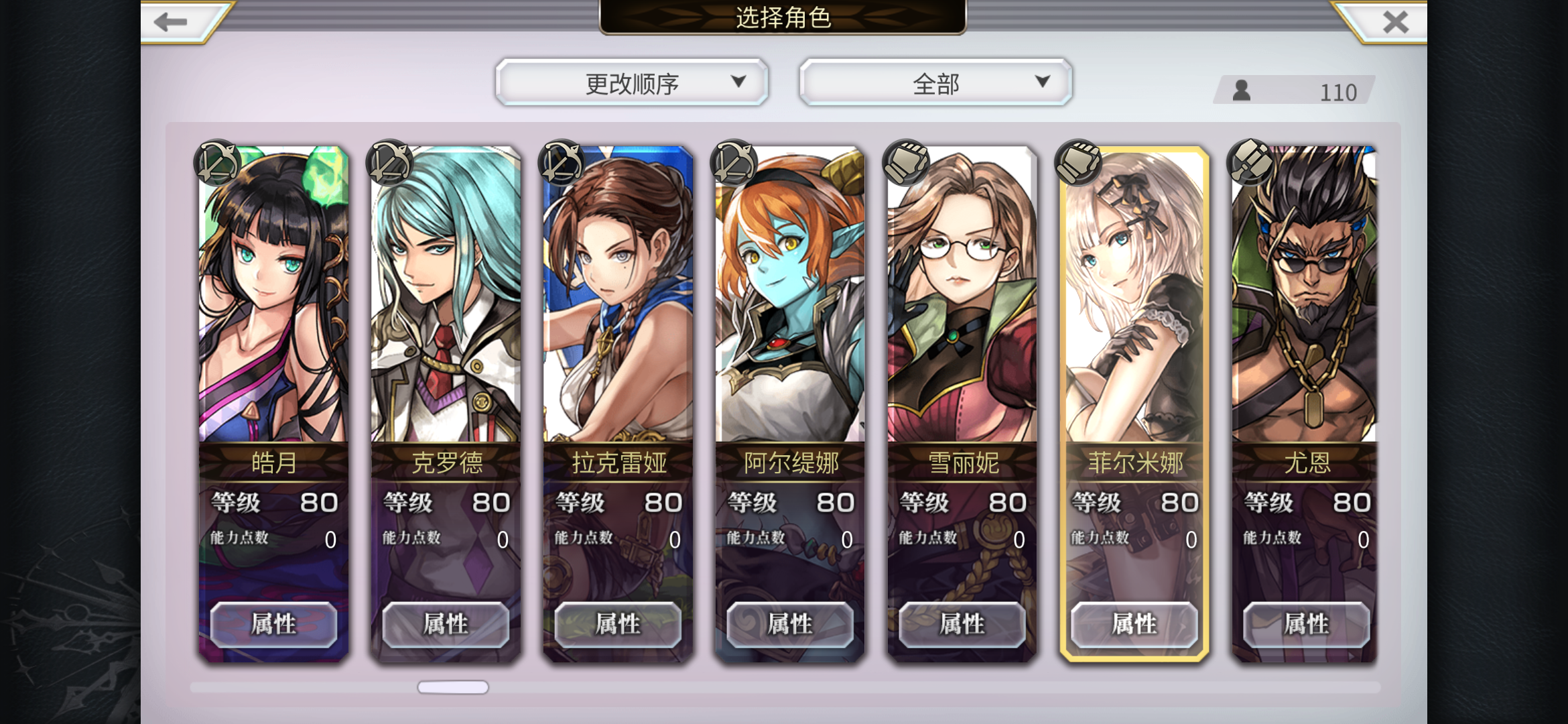Click the horizontal scrollbar handle
1568x724 pixels.
coord(453,687)
